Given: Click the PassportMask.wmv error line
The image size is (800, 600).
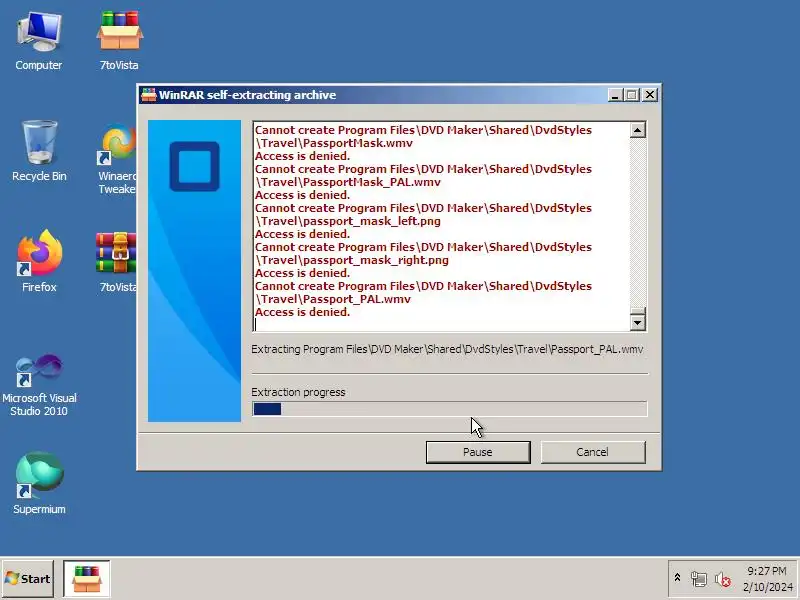Looking at the screenshot, I should [423, 137].
